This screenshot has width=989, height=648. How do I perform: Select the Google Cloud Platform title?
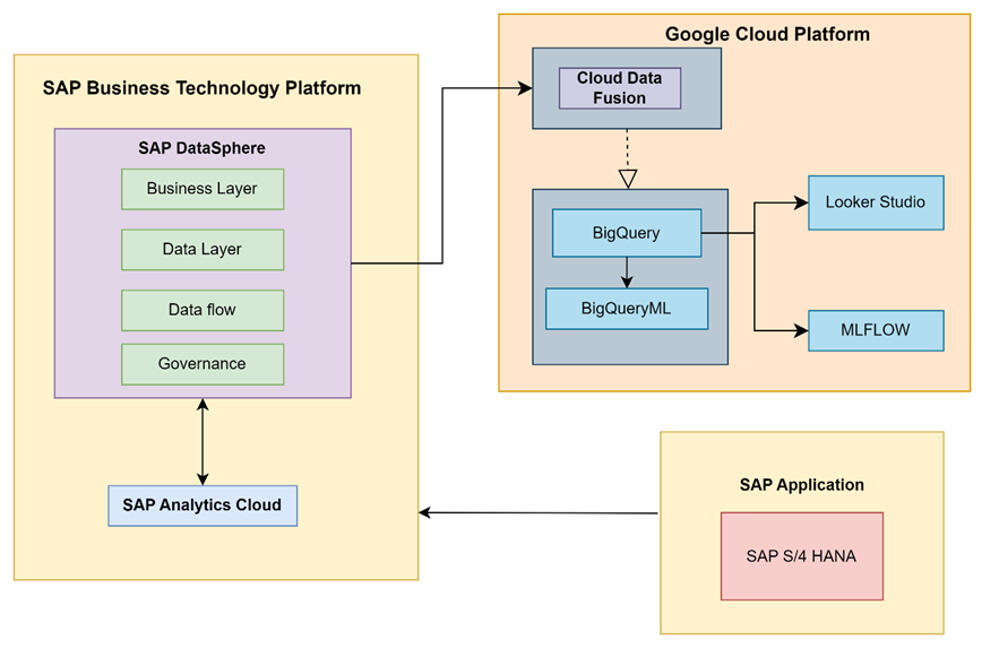click(767, 34)
